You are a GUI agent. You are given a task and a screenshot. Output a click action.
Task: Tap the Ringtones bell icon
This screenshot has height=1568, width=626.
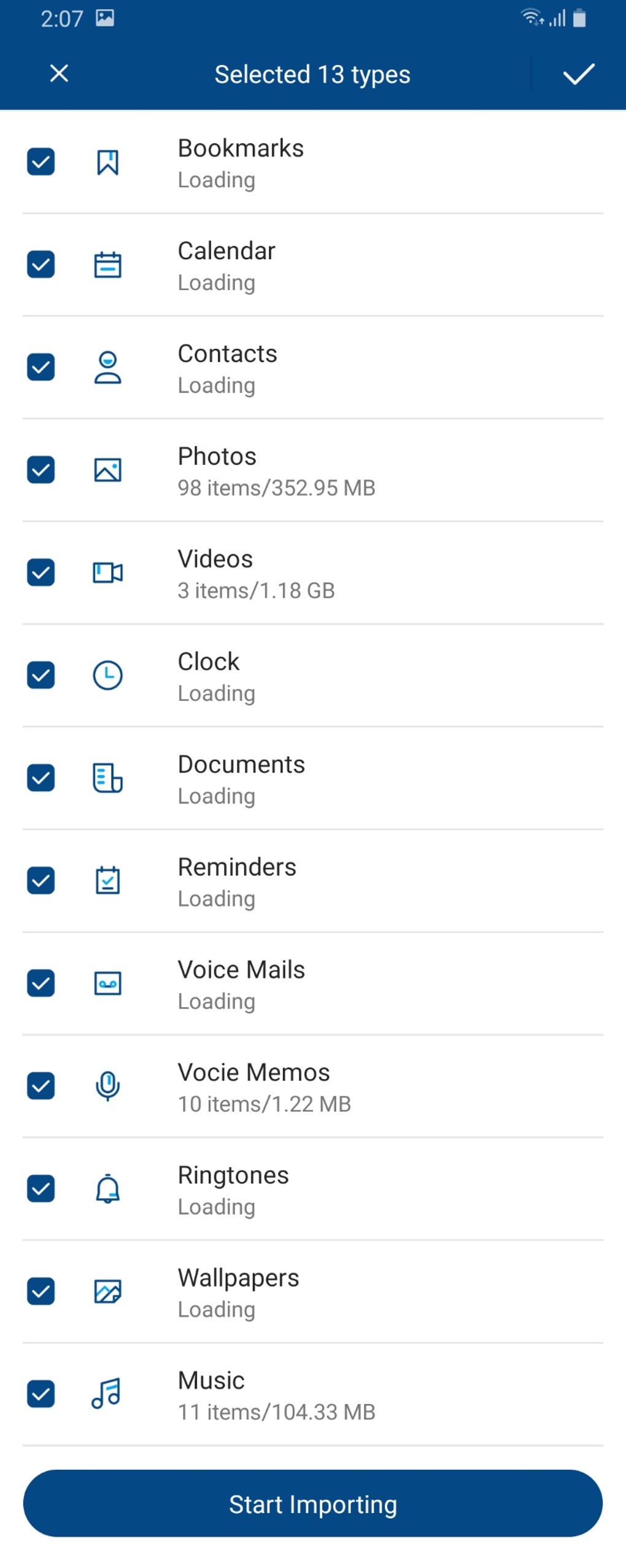(x=107, y=1188)
